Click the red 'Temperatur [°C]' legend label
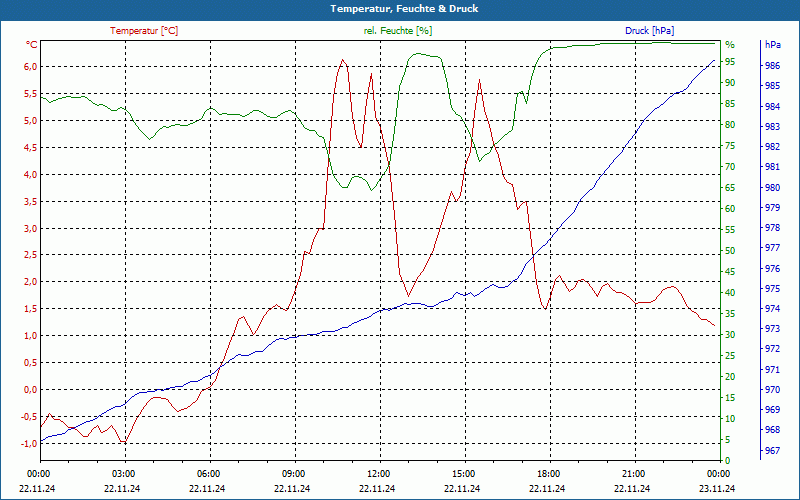The image size is (800, 500). pyautogui.click(x=144, y=31)
